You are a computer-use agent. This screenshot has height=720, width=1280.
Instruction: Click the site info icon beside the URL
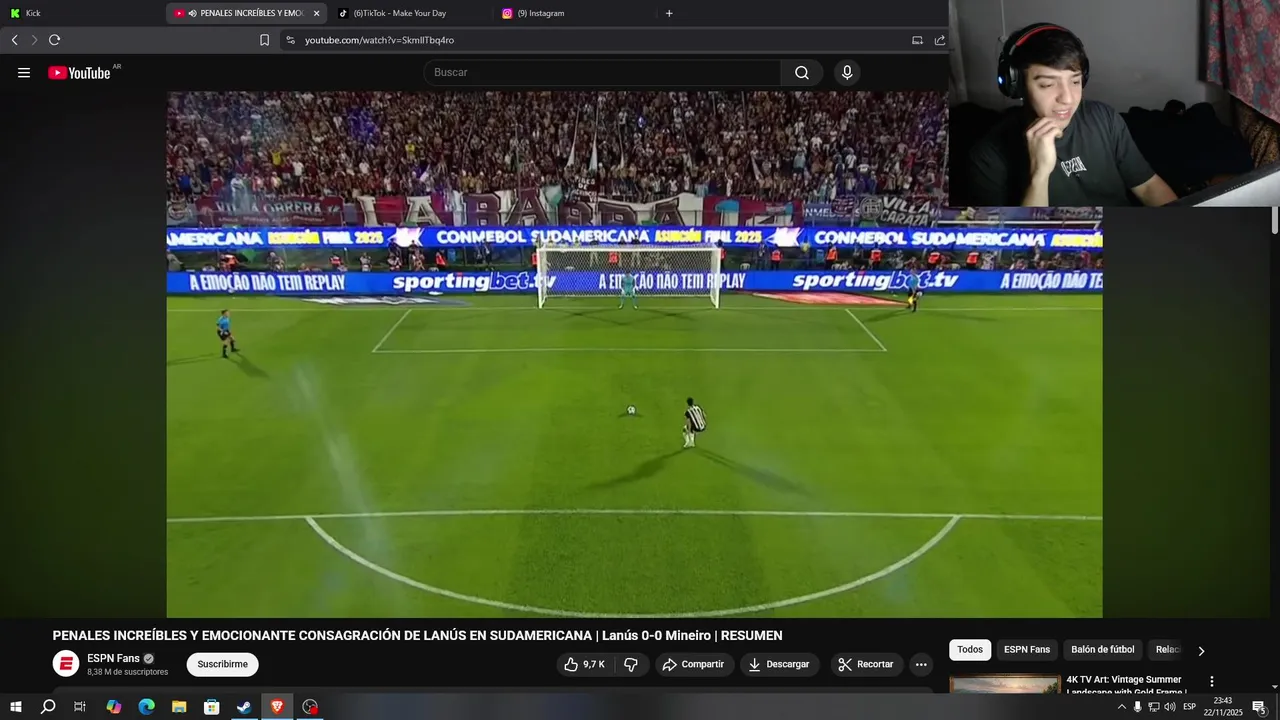point(290,40)
